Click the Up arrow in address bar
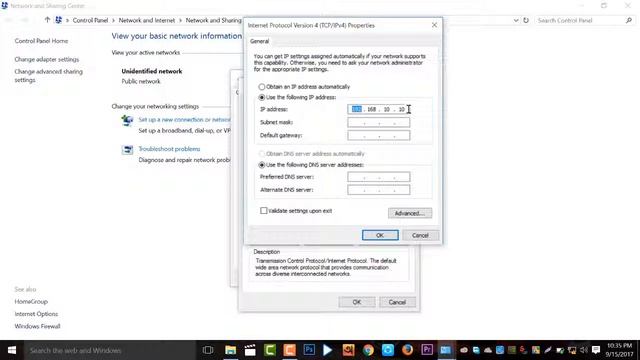 point(47,20)
